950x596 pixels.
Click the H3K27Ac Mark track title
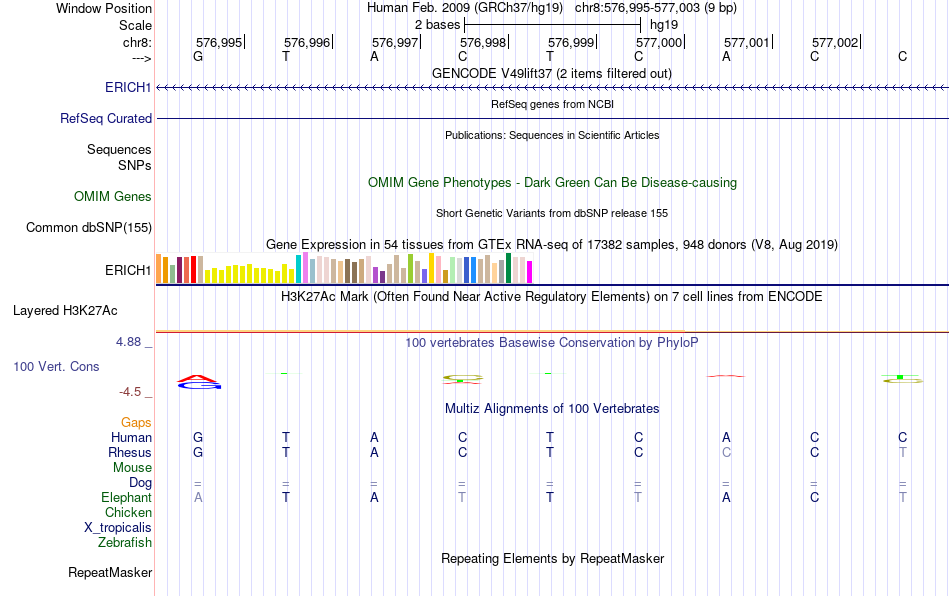[552, 296]
